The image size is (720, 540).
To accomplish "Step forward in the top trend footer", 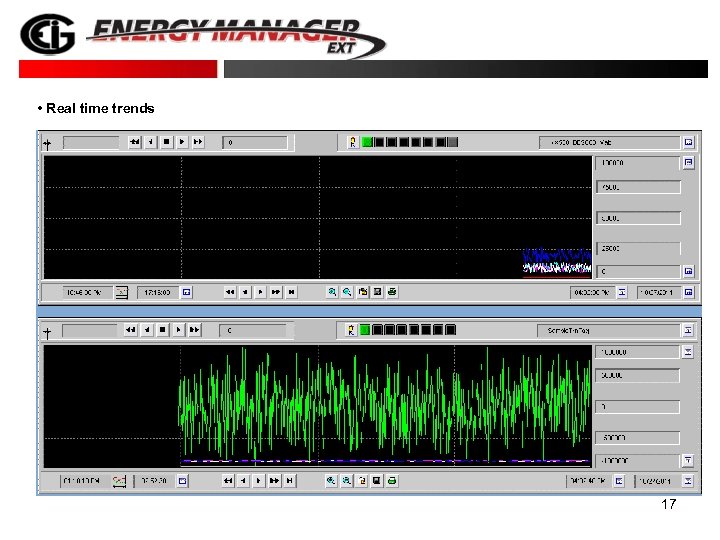I will [260, 292].
